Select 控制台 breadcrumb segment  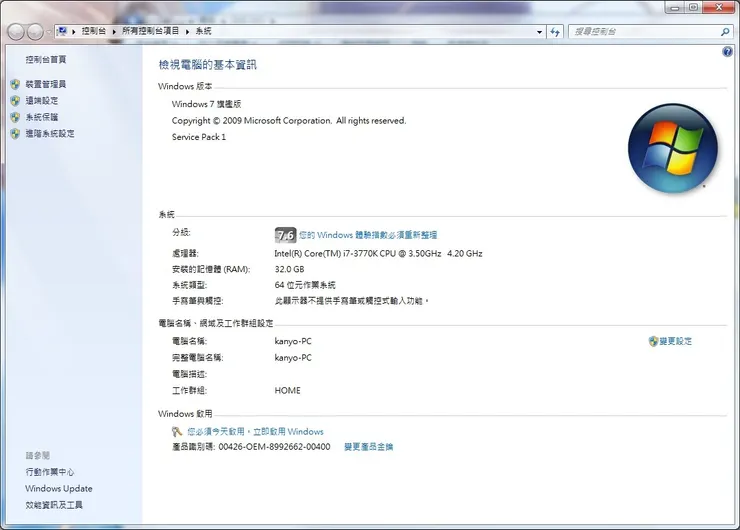click(x=93, y=31)
